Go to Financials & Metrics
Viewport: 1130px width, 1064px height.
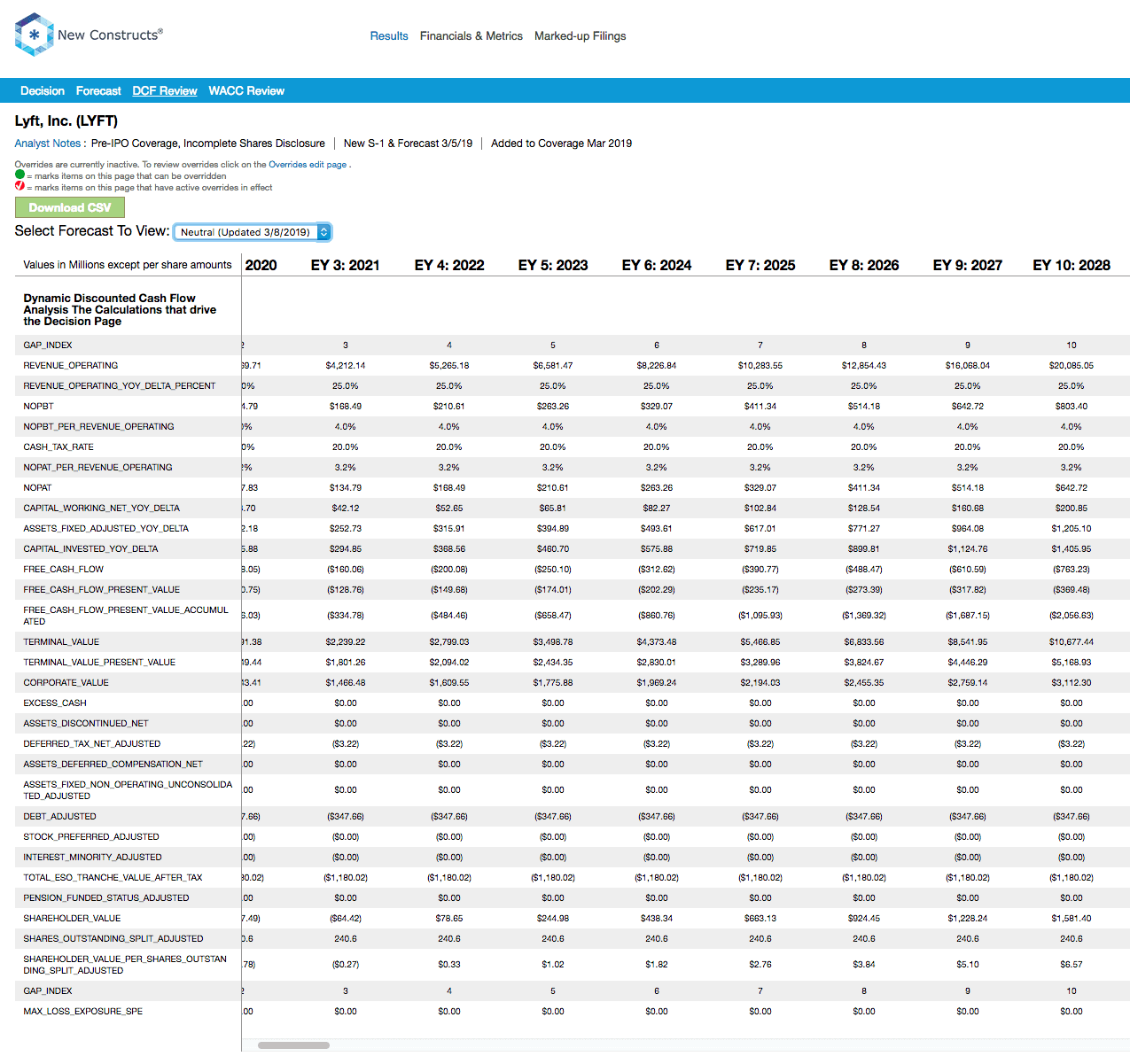pos(471,36)
